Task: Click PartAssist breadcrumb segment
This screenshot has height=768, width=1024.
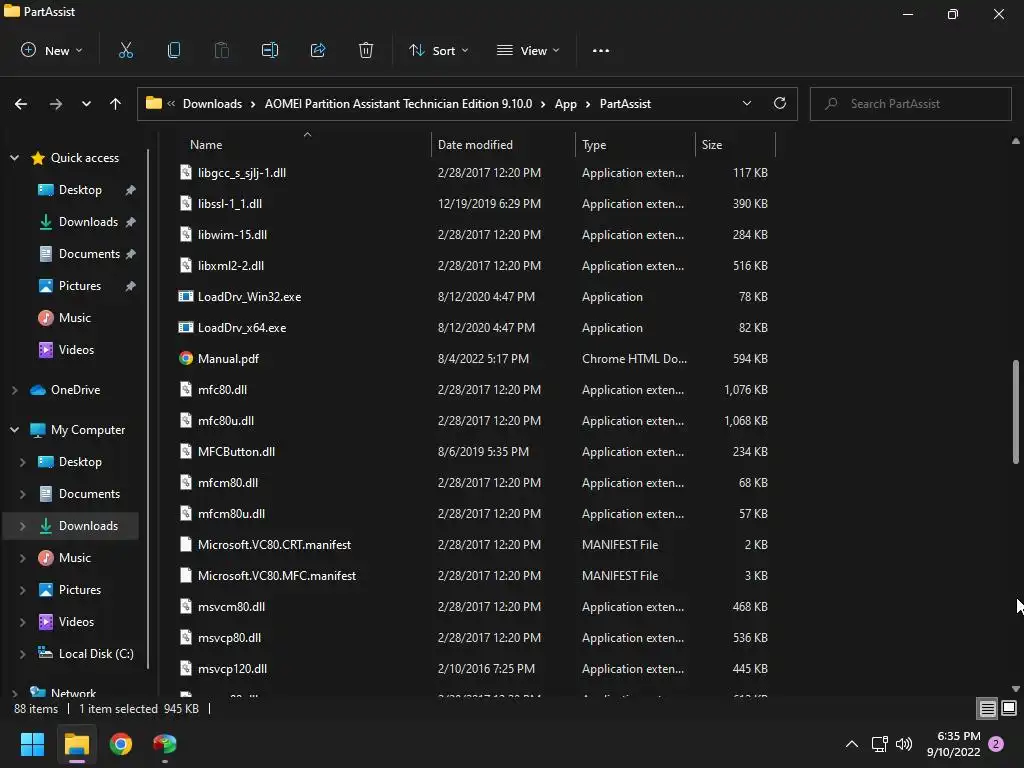Action: click(625, 104)
